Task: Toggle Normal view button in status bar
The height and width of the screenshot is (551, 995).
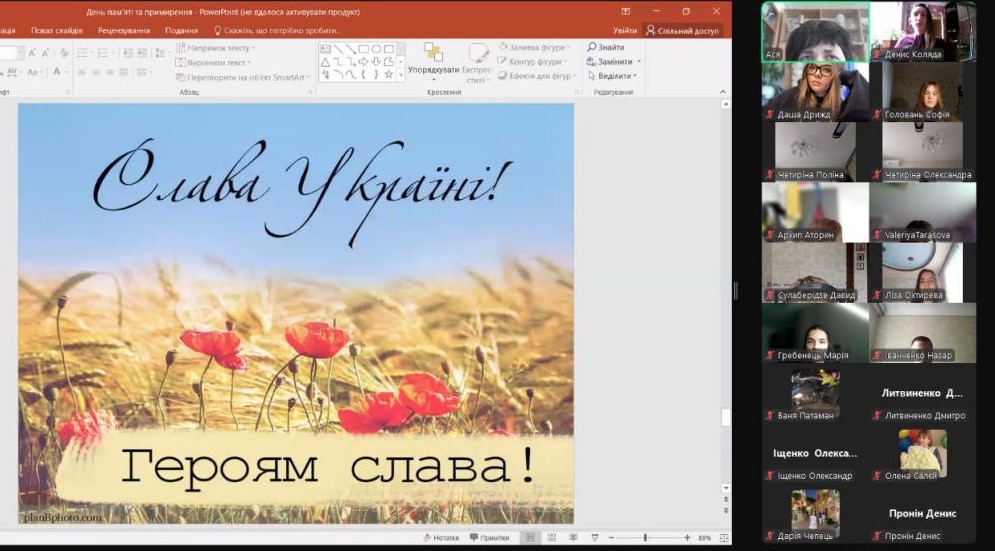Action: [529, 538]
